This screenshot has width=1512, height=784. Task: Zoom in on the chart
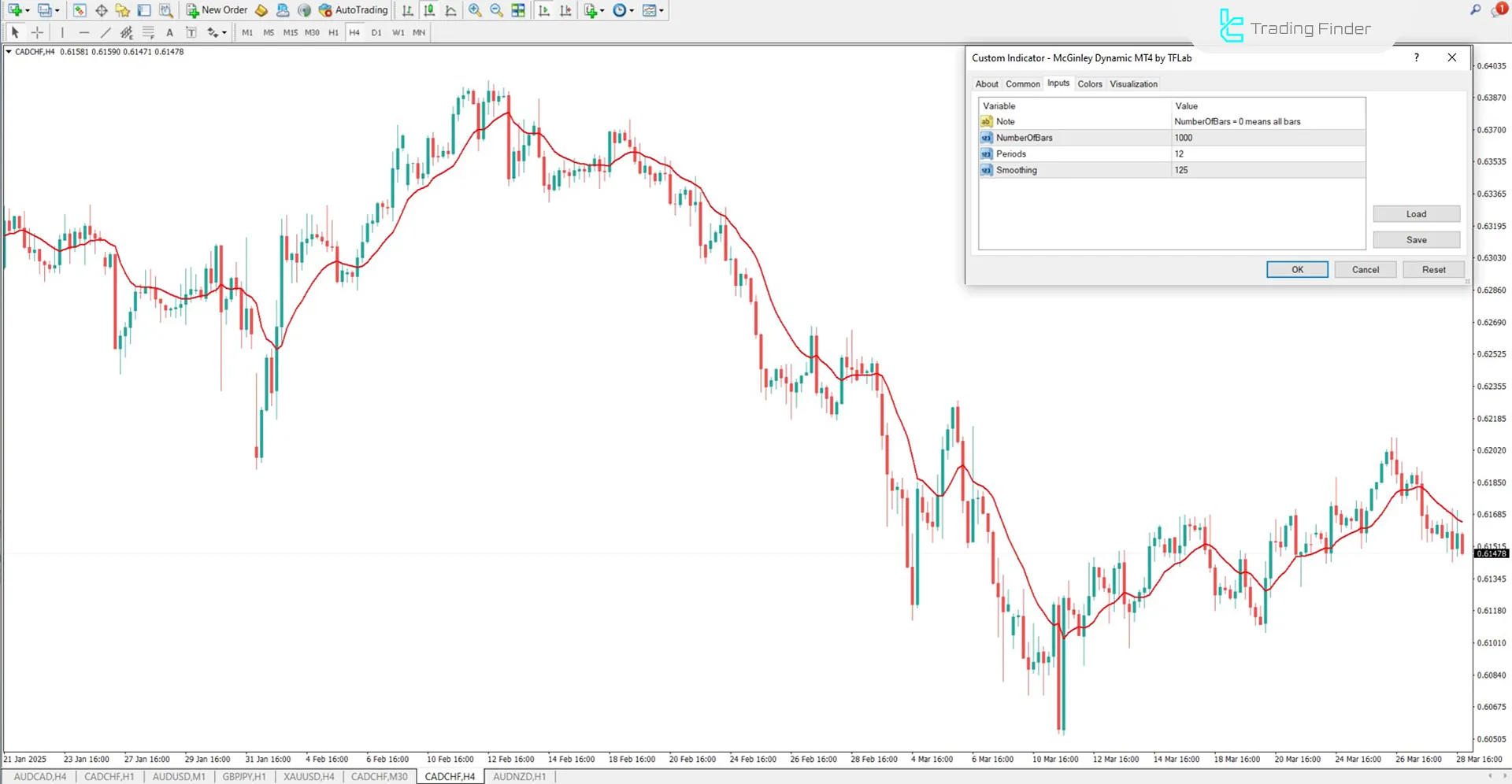point(474,10)
